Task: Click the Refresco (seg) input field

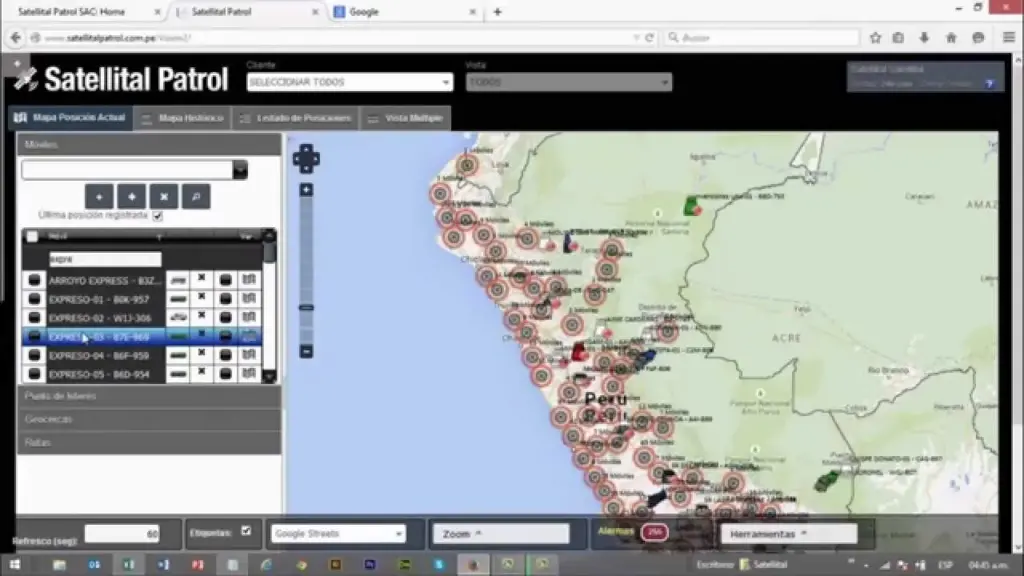Action: point(122,534)
